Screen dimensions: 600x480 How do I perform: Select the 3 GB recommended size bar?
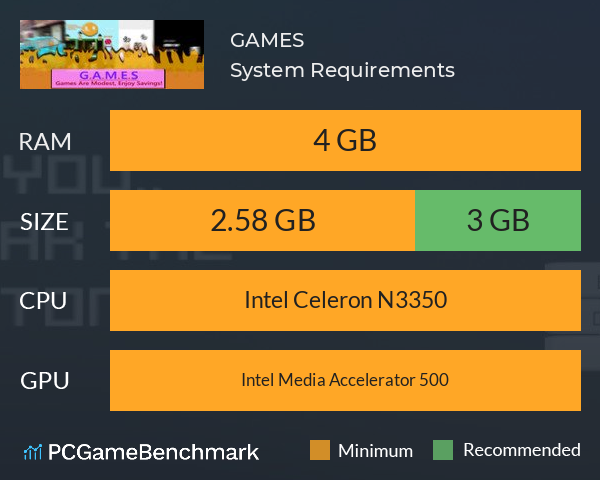[498, 220]
